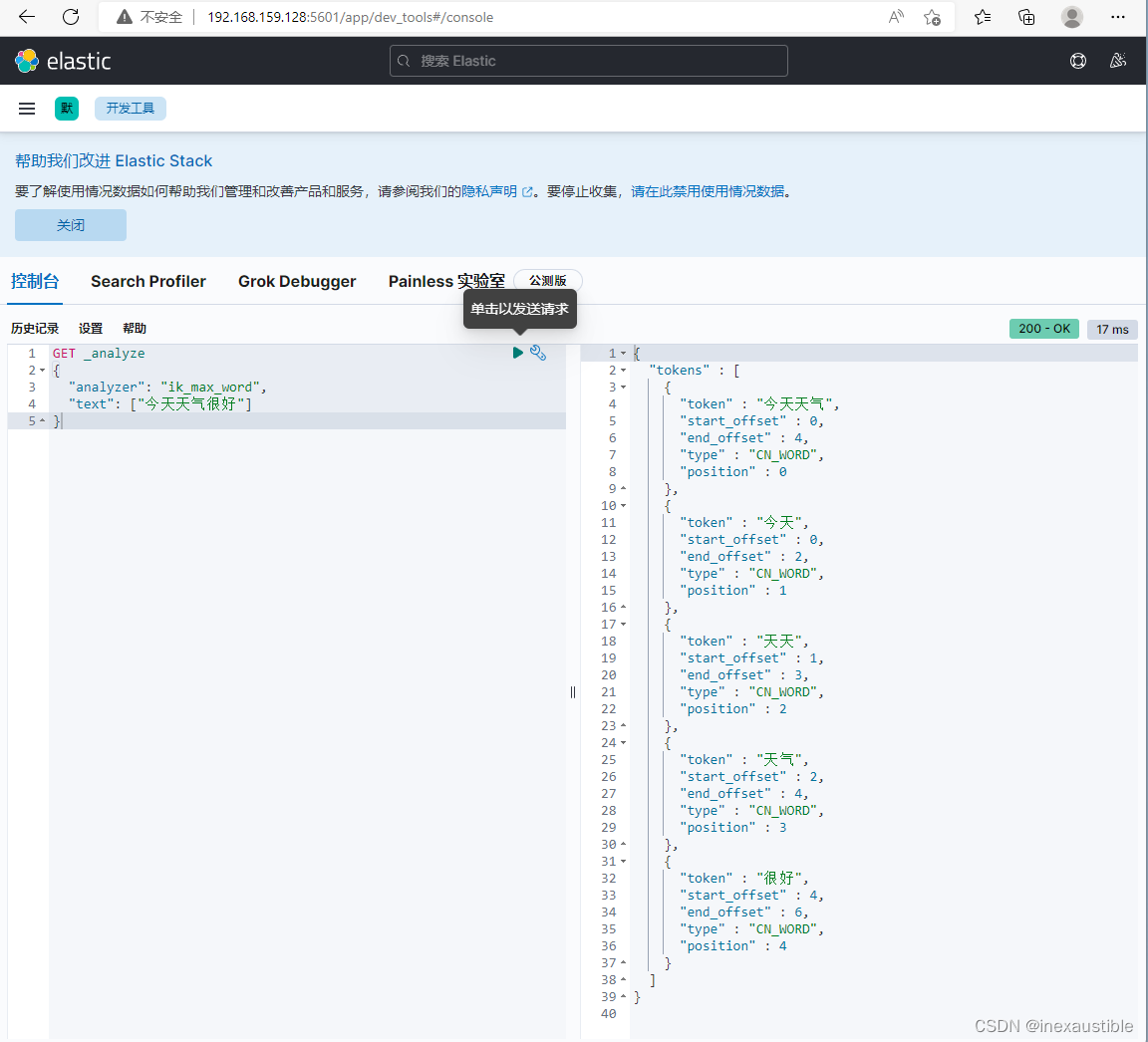The height and width of the screenshot is (1042, 1148).
Task: Click the "tokens" key in response
Action: pos(680,371)
